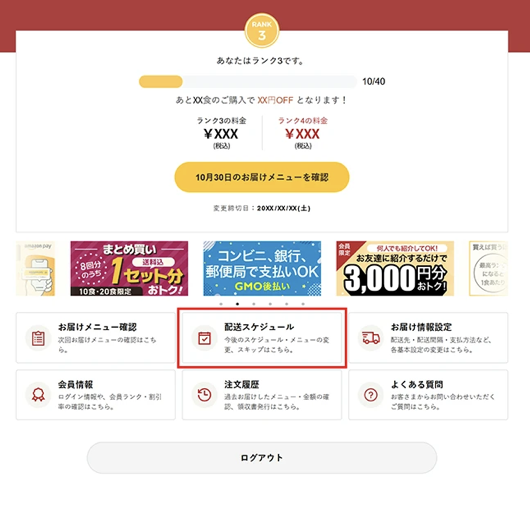The width and height of the screenshot is (530, 512).
Task: Click the delivery truck icon
Action: pyautogui.click(x=370, y=338)
